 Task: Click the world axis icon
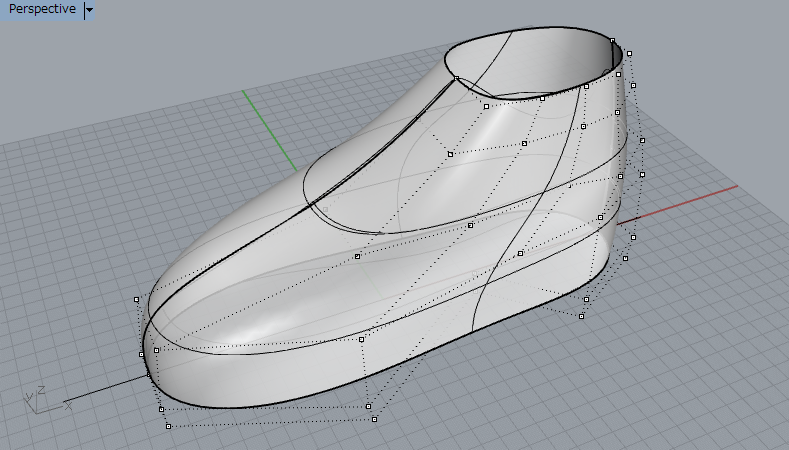(x=47, y=399)
